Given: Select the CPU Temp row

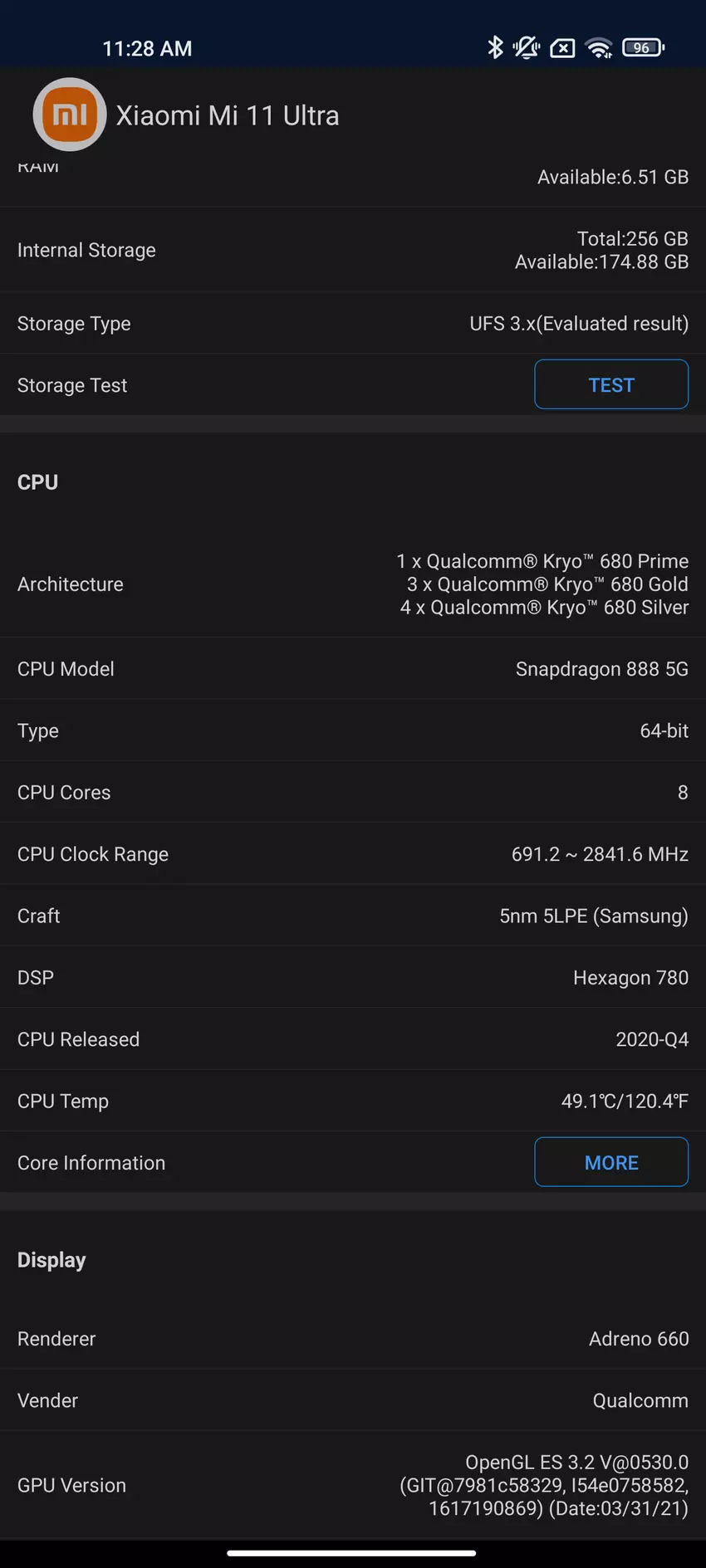Looking at the screenshot, I should pos(353,1102).
